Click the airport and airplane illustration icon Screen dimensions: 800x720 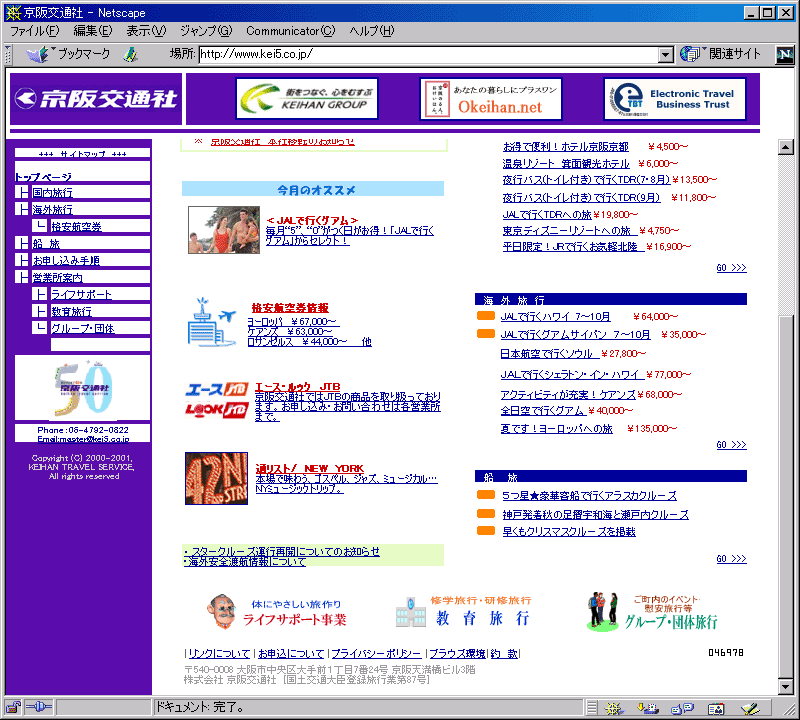tap(212, 322)
